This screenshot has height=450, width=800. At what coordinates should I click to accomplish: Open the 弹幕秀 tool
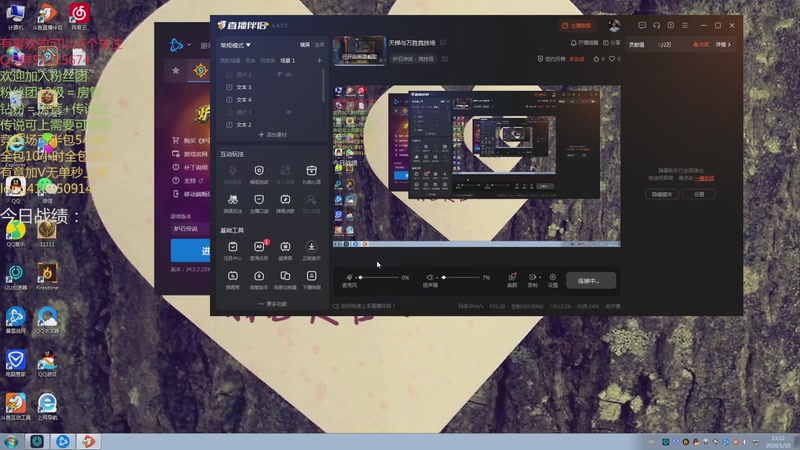[233, 280]
